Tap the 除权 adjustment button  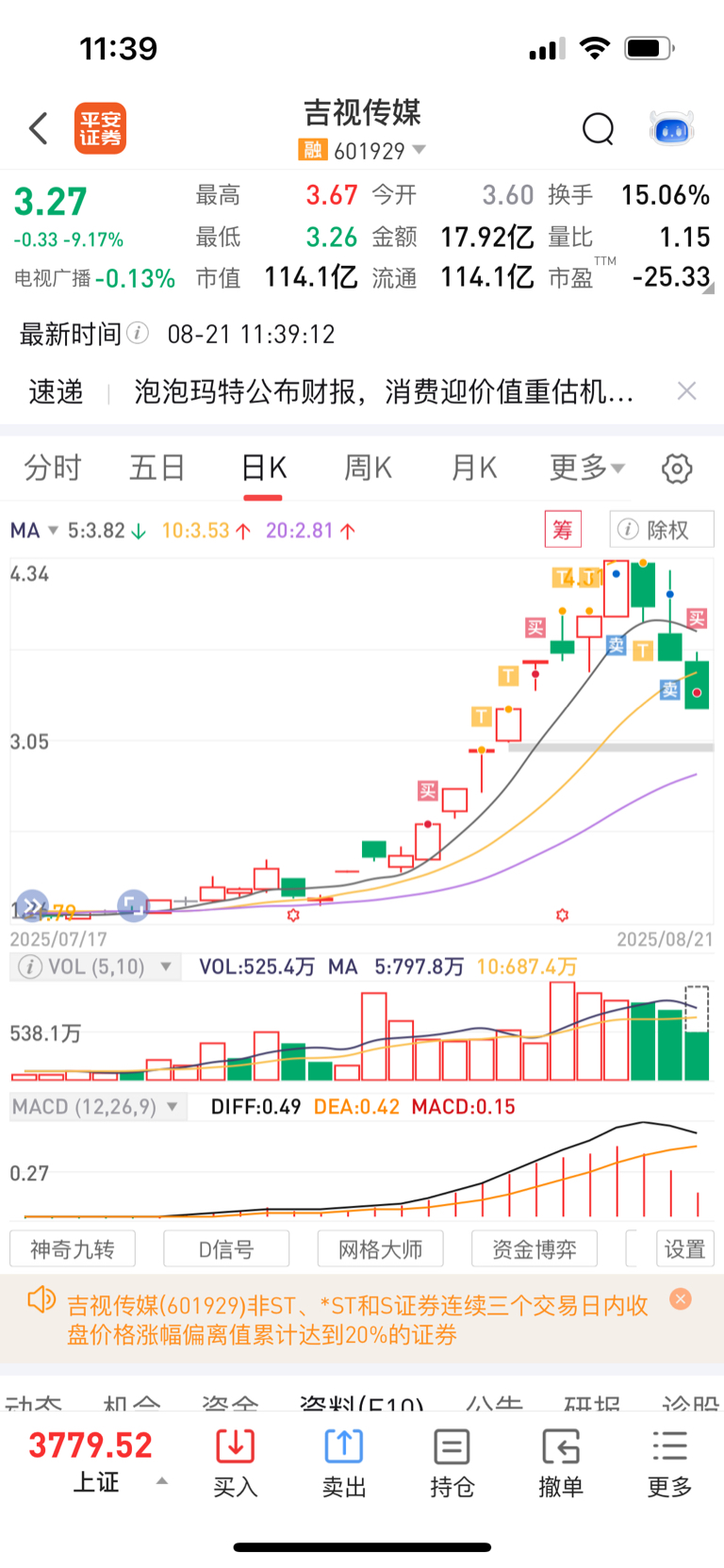(x=662, y=530)
